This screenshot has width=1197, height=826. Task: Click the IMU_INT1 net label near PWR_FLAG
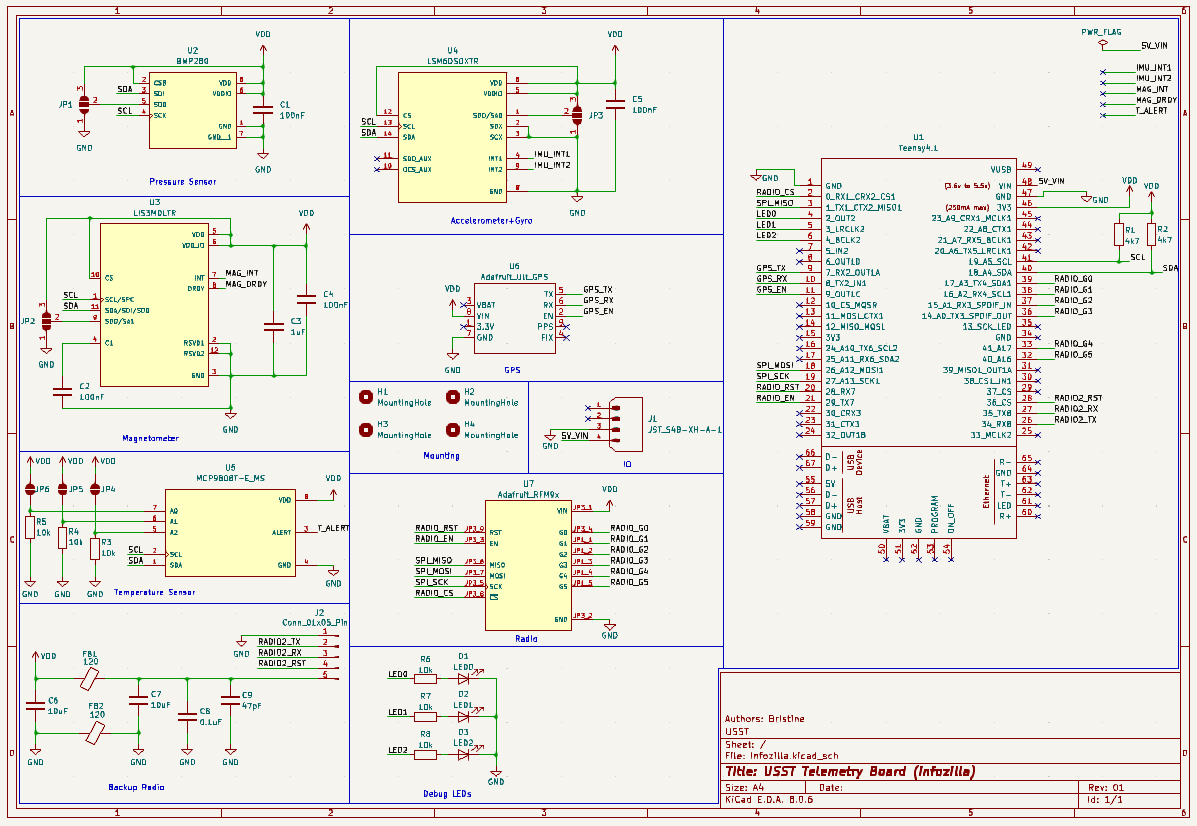(x=1153, y=68)
